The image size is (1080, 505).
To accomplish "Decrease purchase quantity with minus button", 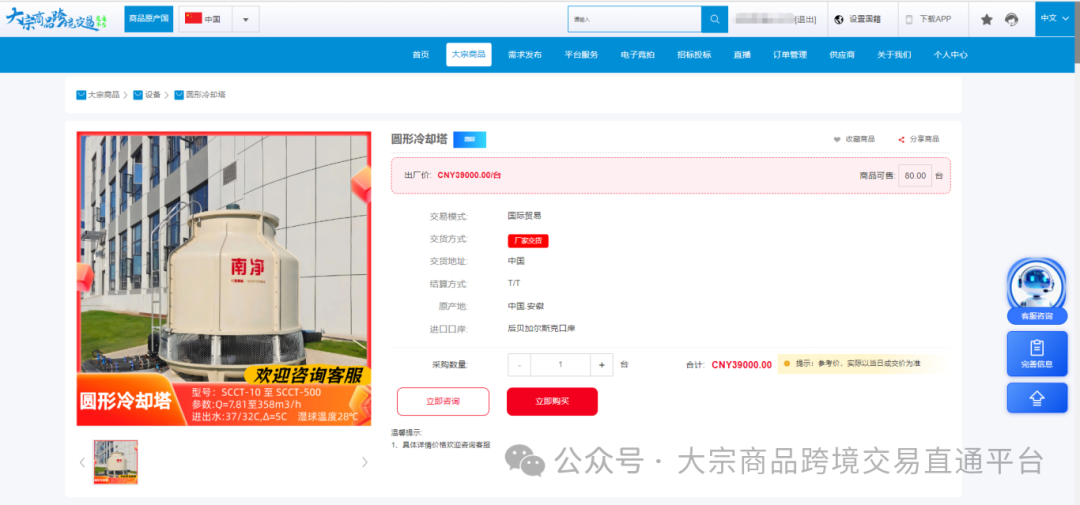I will coord(520,365).
